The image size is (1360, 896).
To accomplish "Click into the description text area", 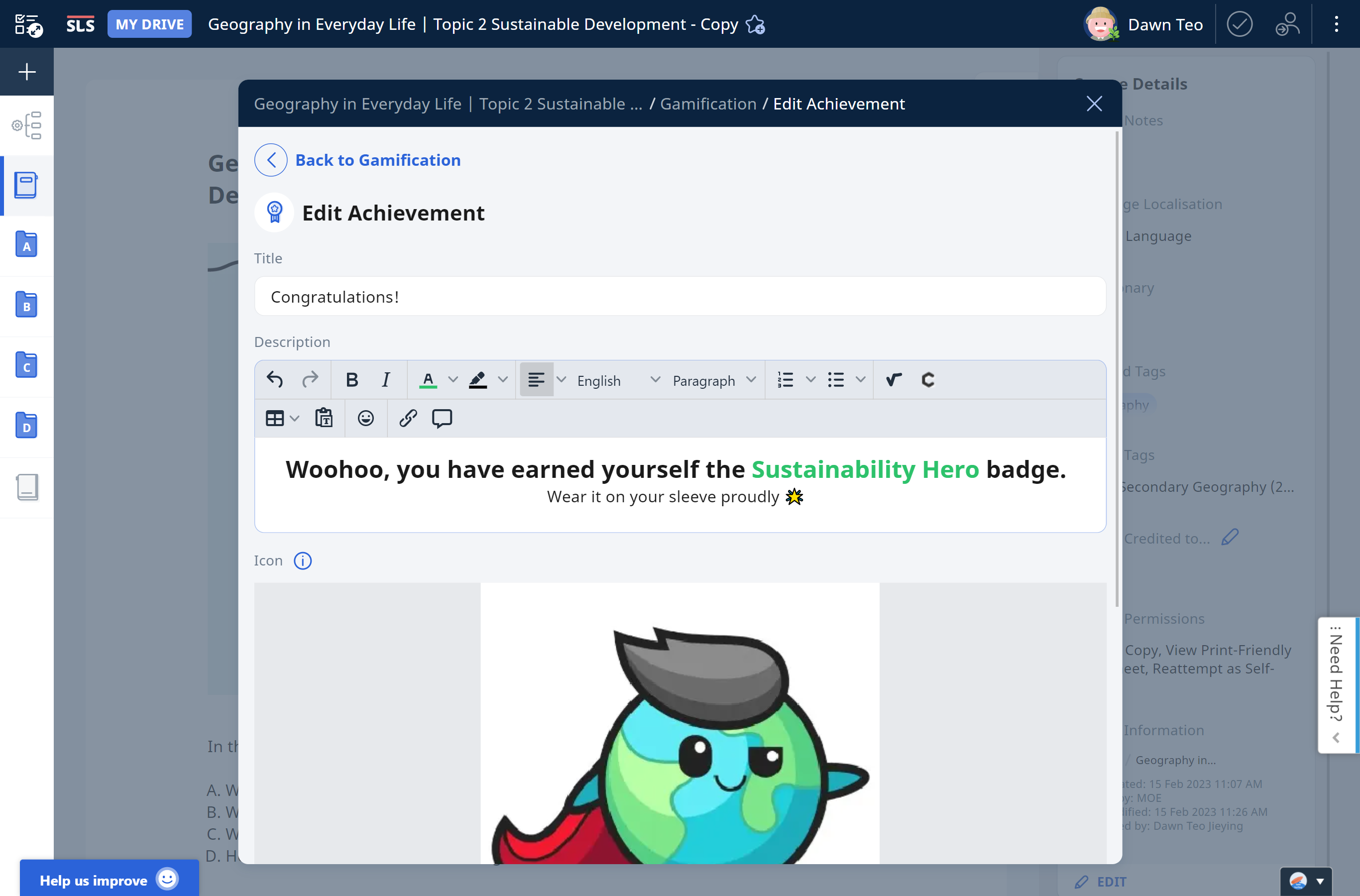I will point(680,484).
